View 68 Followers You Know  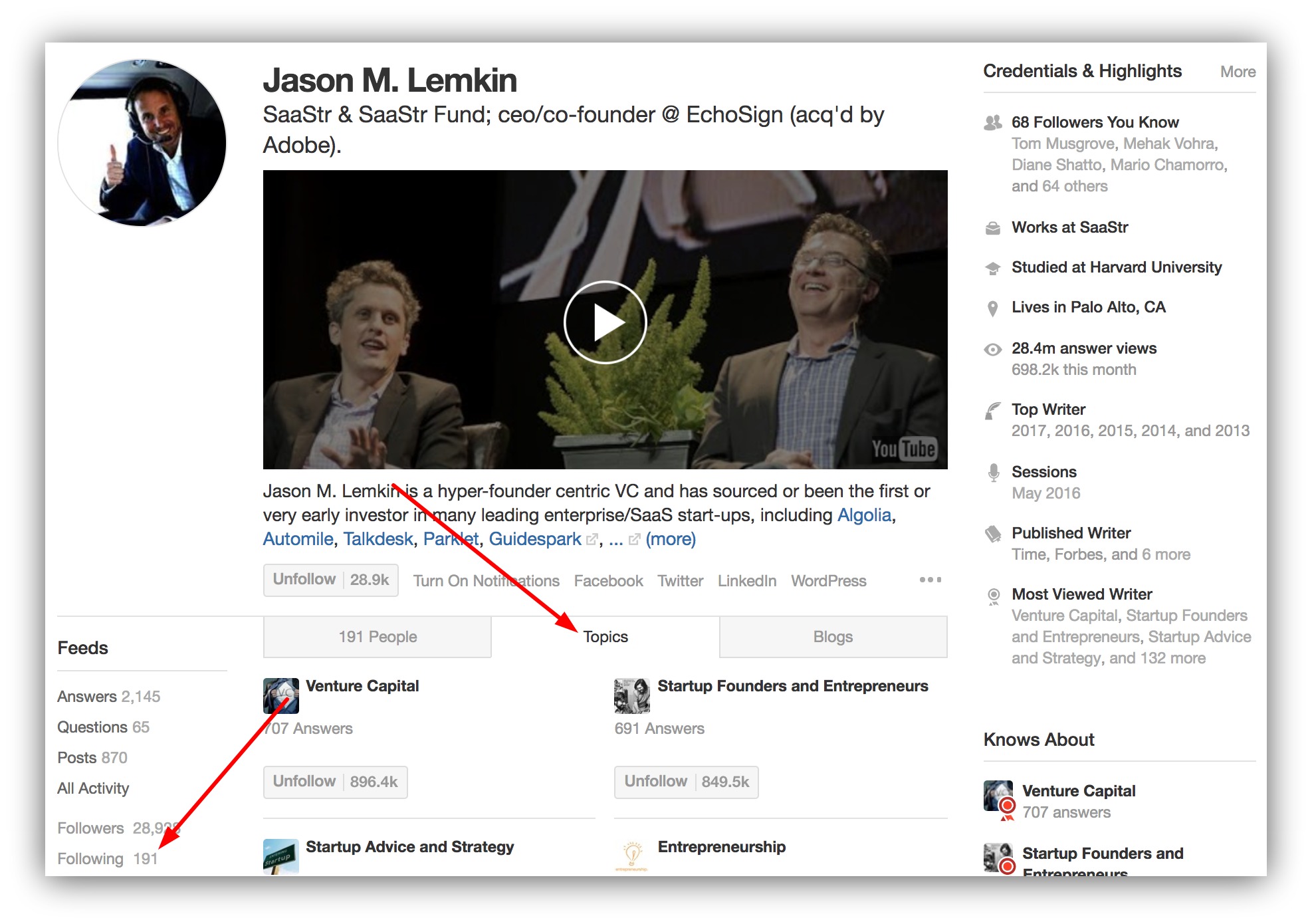[x=1095, y=122]
